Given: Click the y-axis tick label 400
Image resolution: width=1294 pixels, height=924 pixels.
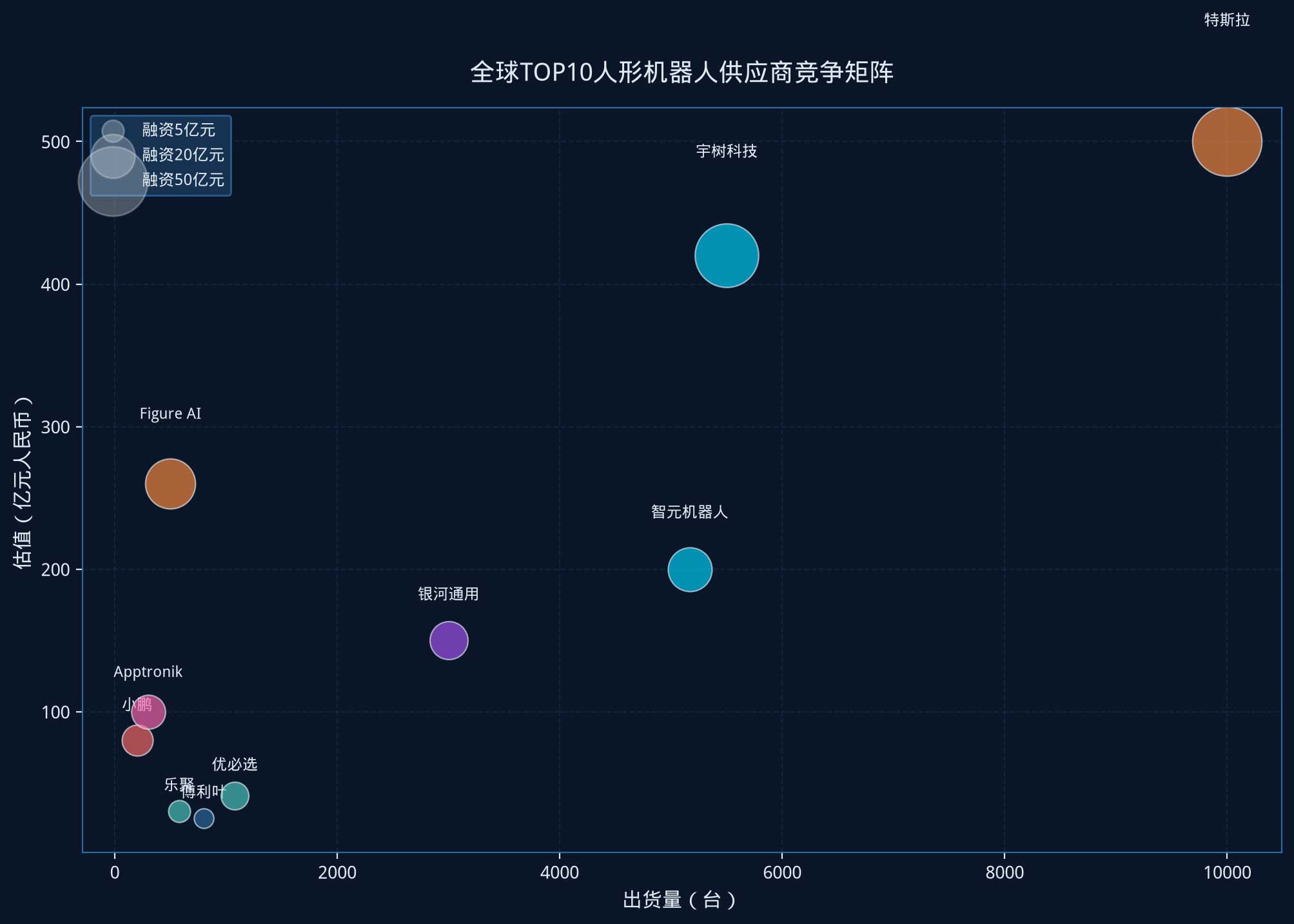Looking at the screenshot, I should pos(55,284).
